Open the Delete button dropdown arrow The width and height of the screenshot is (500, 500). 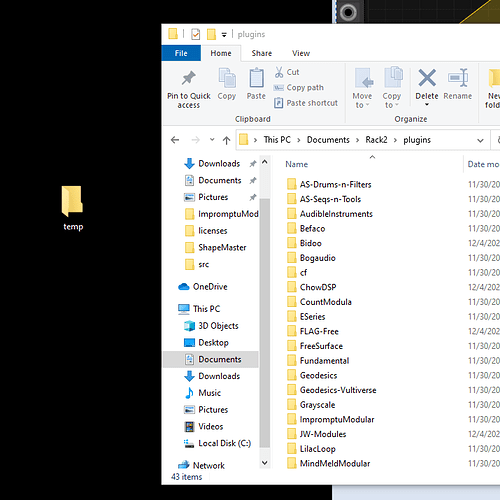427,105
